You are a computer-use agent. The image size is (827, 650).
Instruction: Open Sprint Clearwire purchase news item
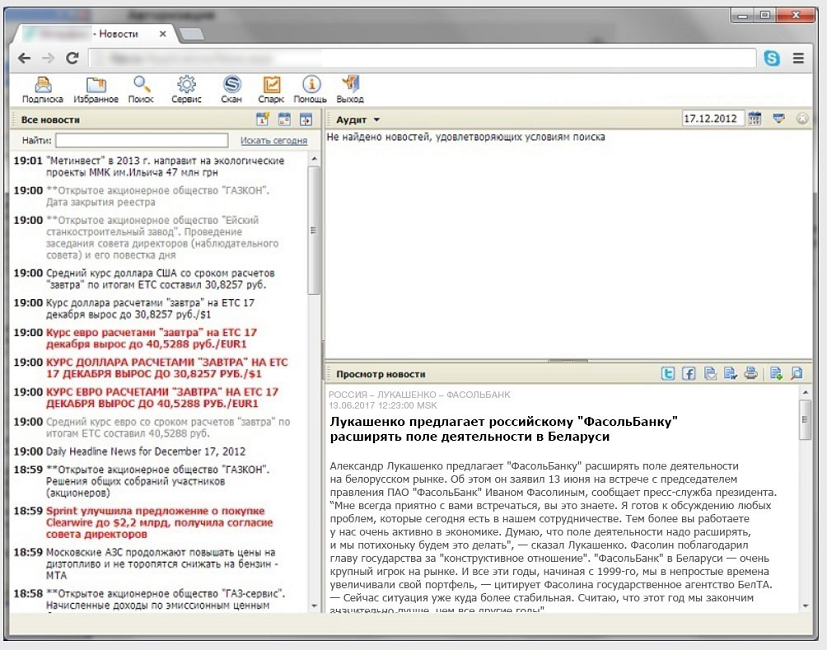(x=158, y=522)
